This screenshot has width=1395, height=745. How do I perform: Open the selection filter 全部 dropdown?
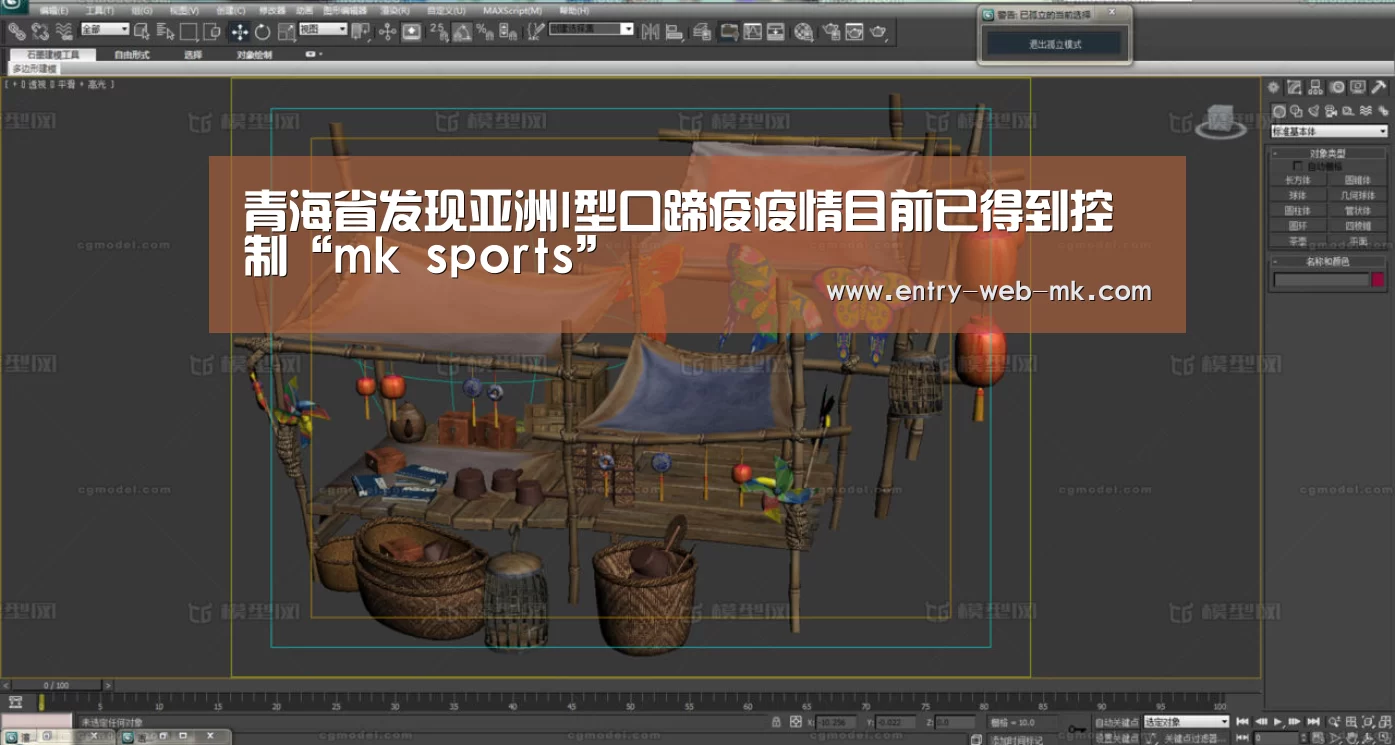pyautogui.click(x=105, y=29)
